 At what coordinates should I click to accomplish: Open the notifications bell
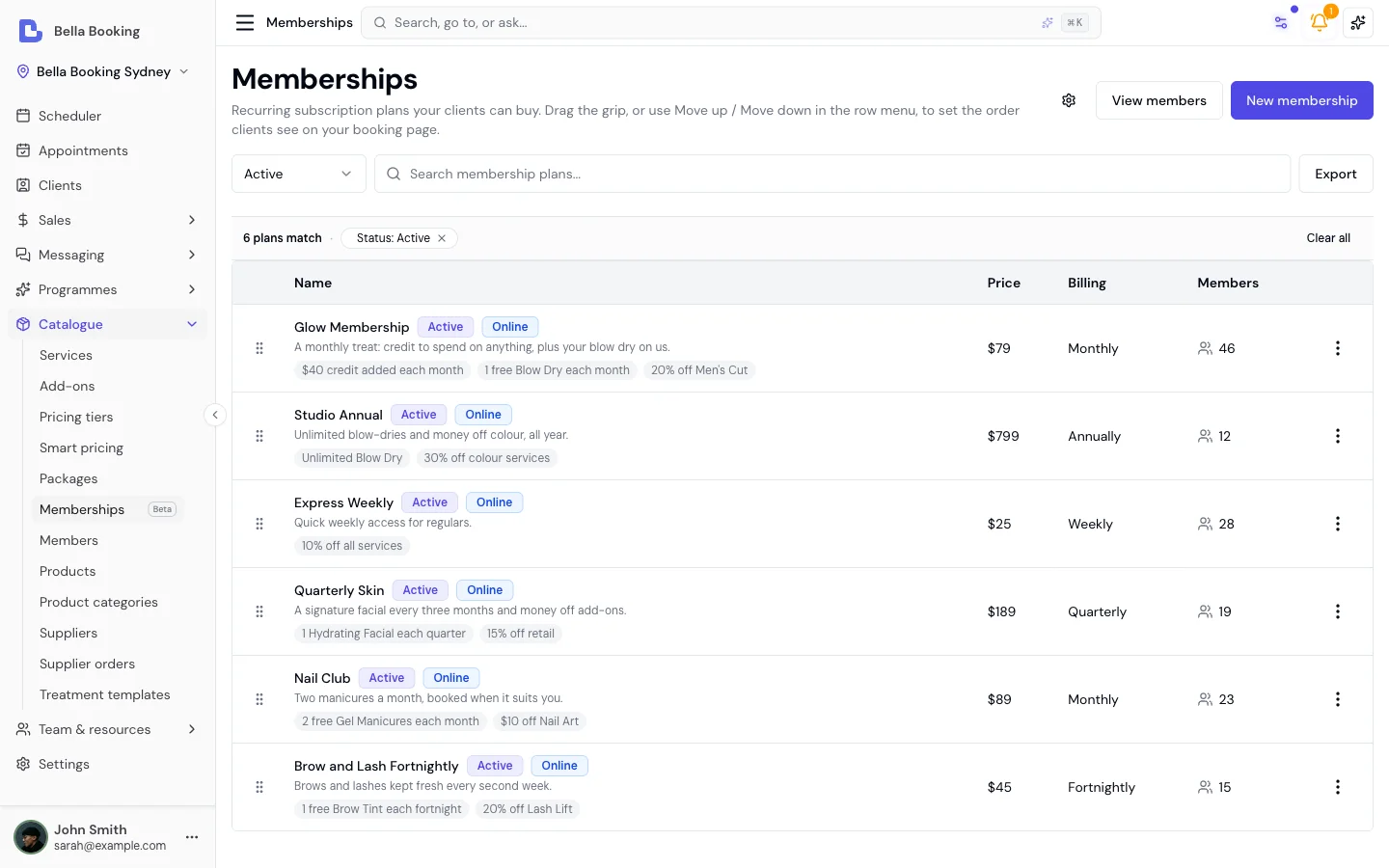(x=1320, y=22)
